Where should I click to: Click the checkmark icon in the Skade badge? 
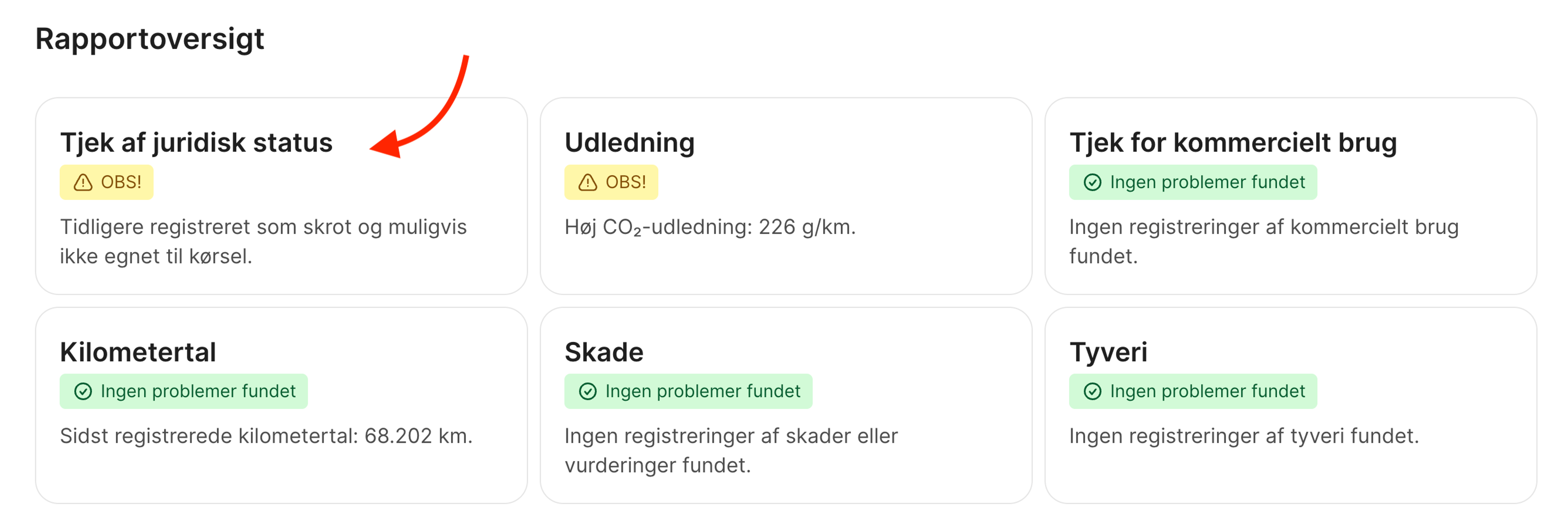pos(588,391)
